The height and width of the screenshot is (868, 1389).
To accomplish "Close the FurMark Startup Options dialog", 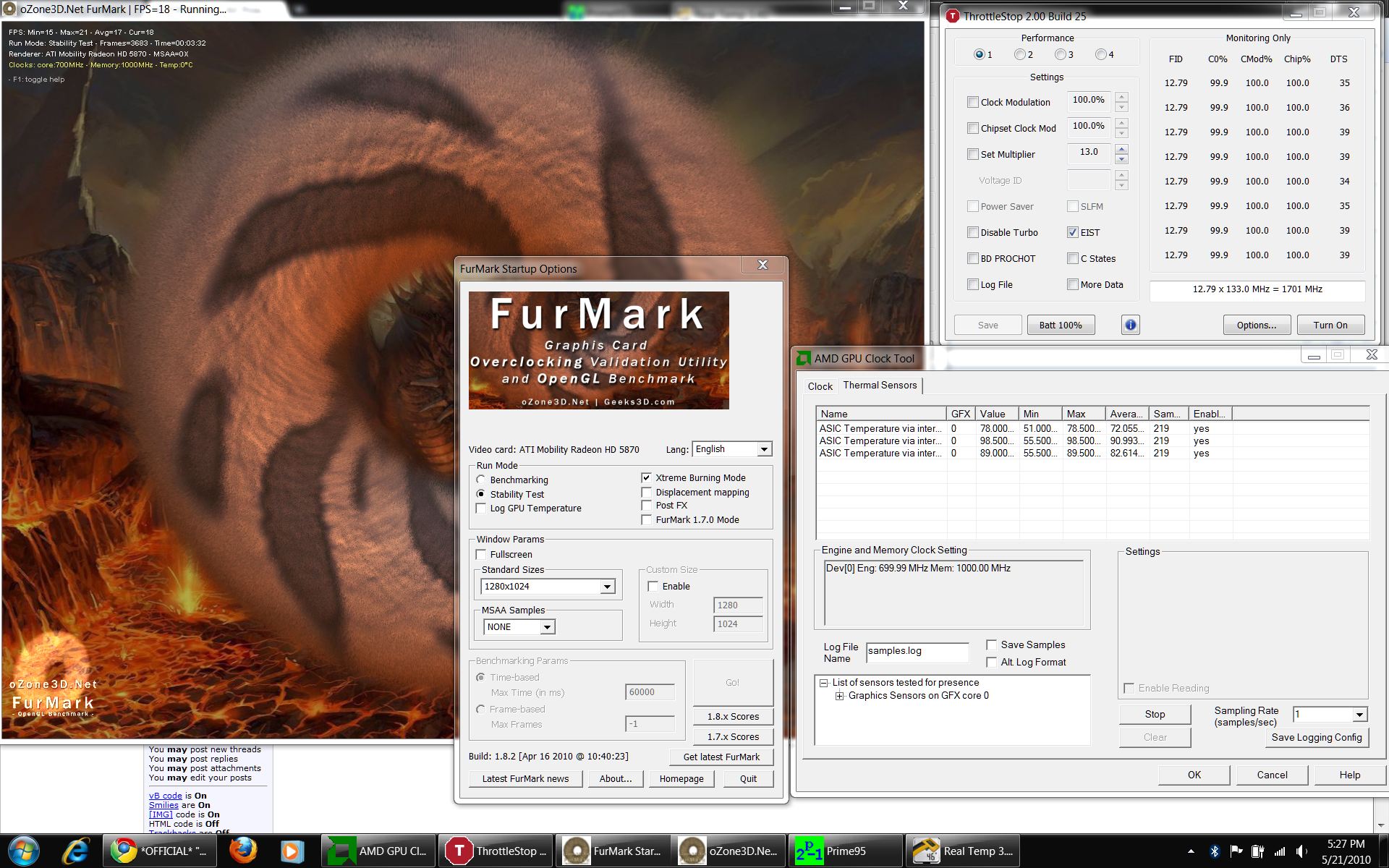I will point(763,265).
